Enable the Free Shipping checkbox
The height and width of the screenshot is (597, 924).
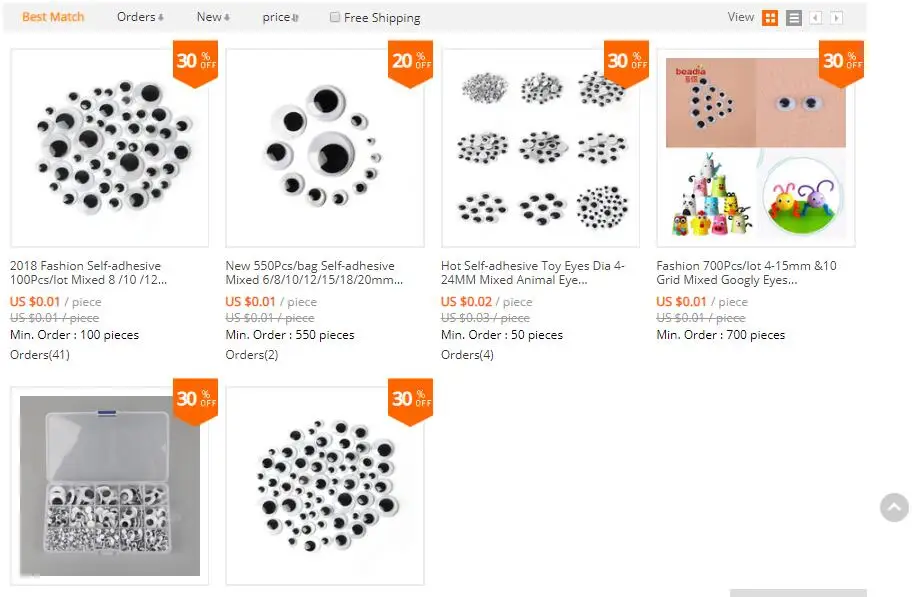[x=335, y=17]
